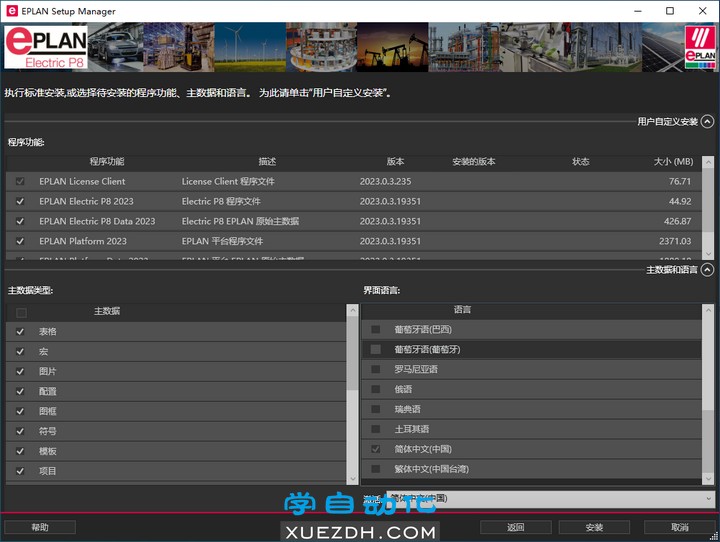This screenshot has height=542, width=720.
Task: Select size value '426.87'
Action: click(x=677, y=221)
